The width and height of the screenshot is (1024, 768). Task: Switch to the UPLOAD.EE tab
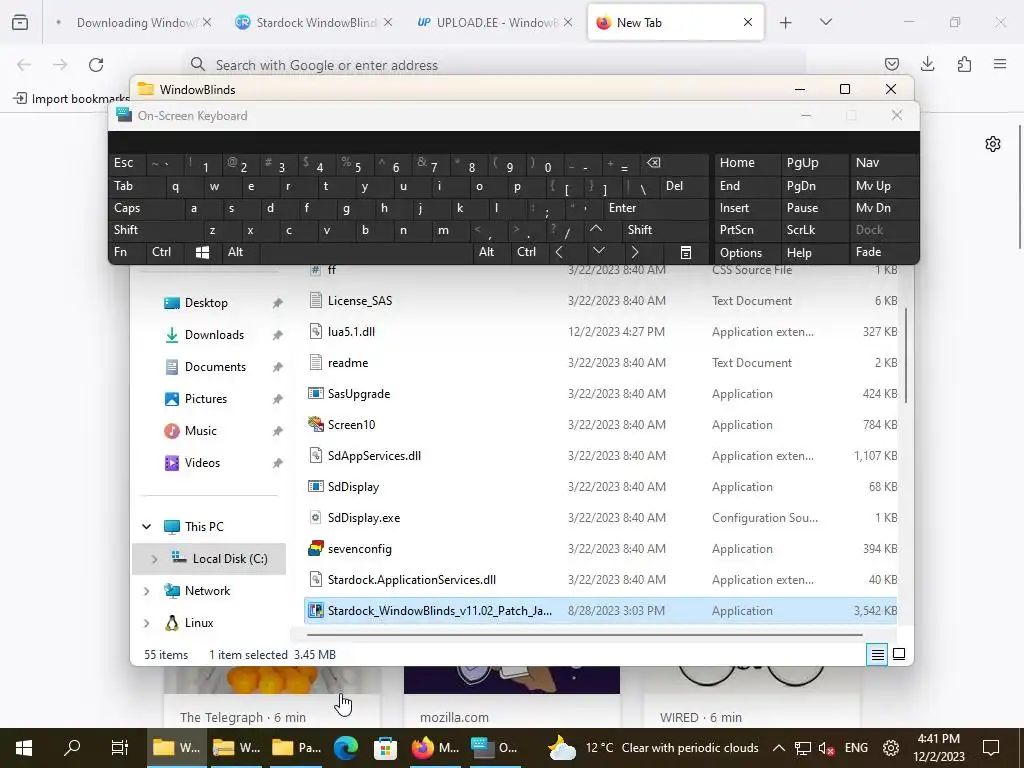click(x=495, y=22)
